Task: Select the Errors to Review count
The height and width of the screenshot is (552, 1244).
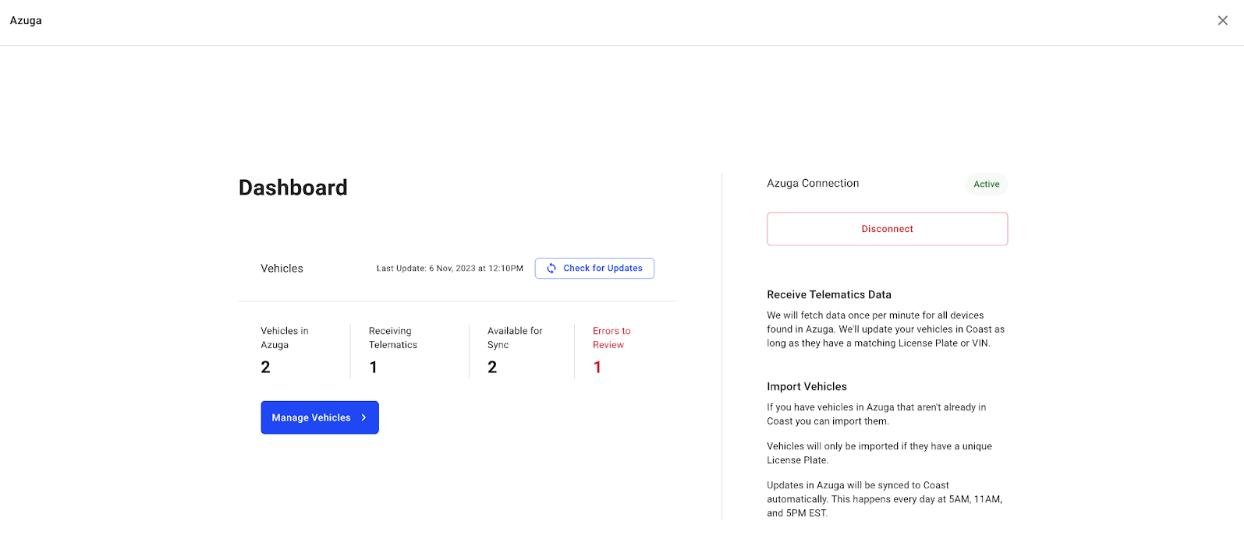Action: 598,367
